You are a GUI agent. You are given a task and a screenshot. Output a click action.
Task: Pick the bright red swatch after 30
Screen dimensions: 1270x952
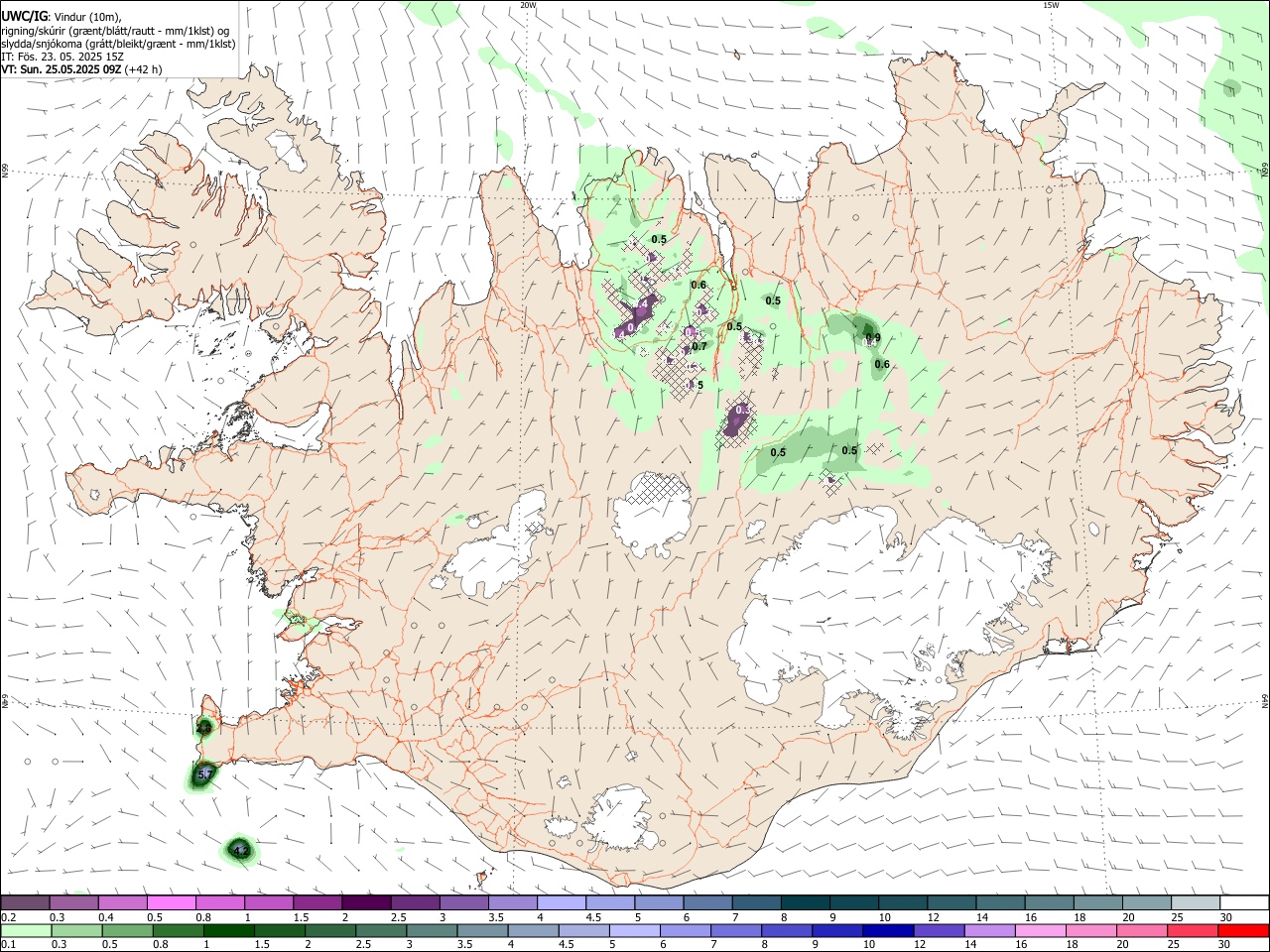(x=1242, y=931)
